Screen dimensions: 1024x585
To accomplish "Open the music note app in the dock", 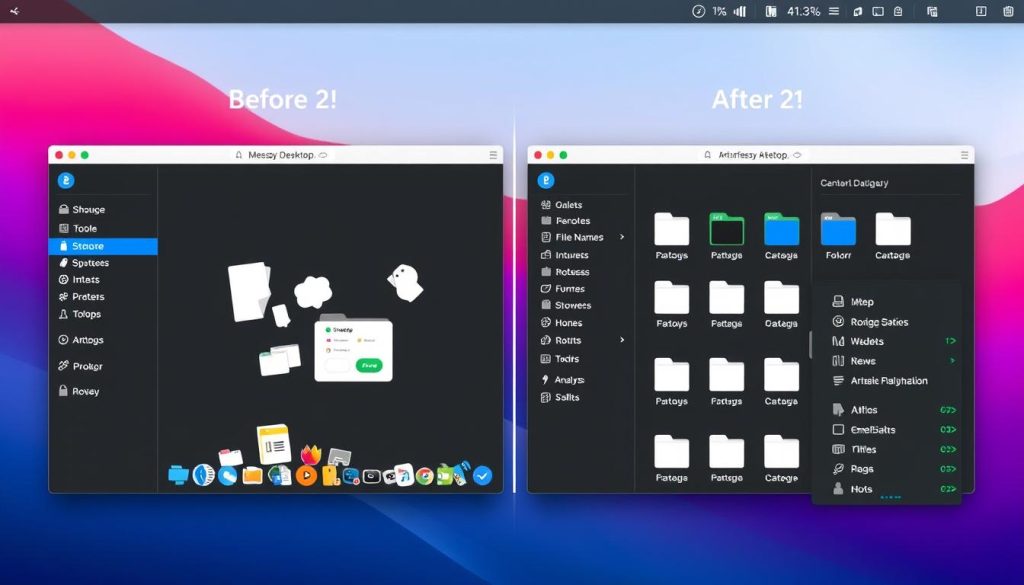I will [x=404, y=475].
